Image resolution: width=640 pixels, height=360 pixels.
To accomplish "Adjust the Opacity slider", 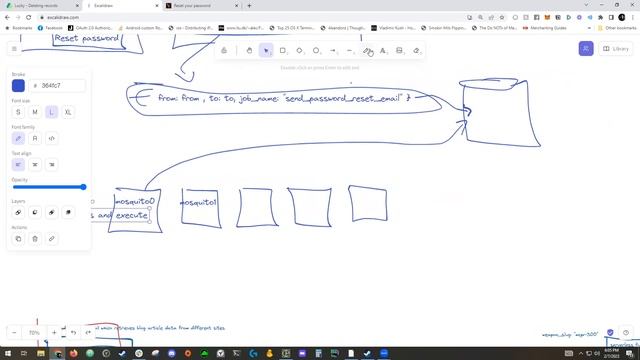I will pyautogui.click(x=49, y=187).
